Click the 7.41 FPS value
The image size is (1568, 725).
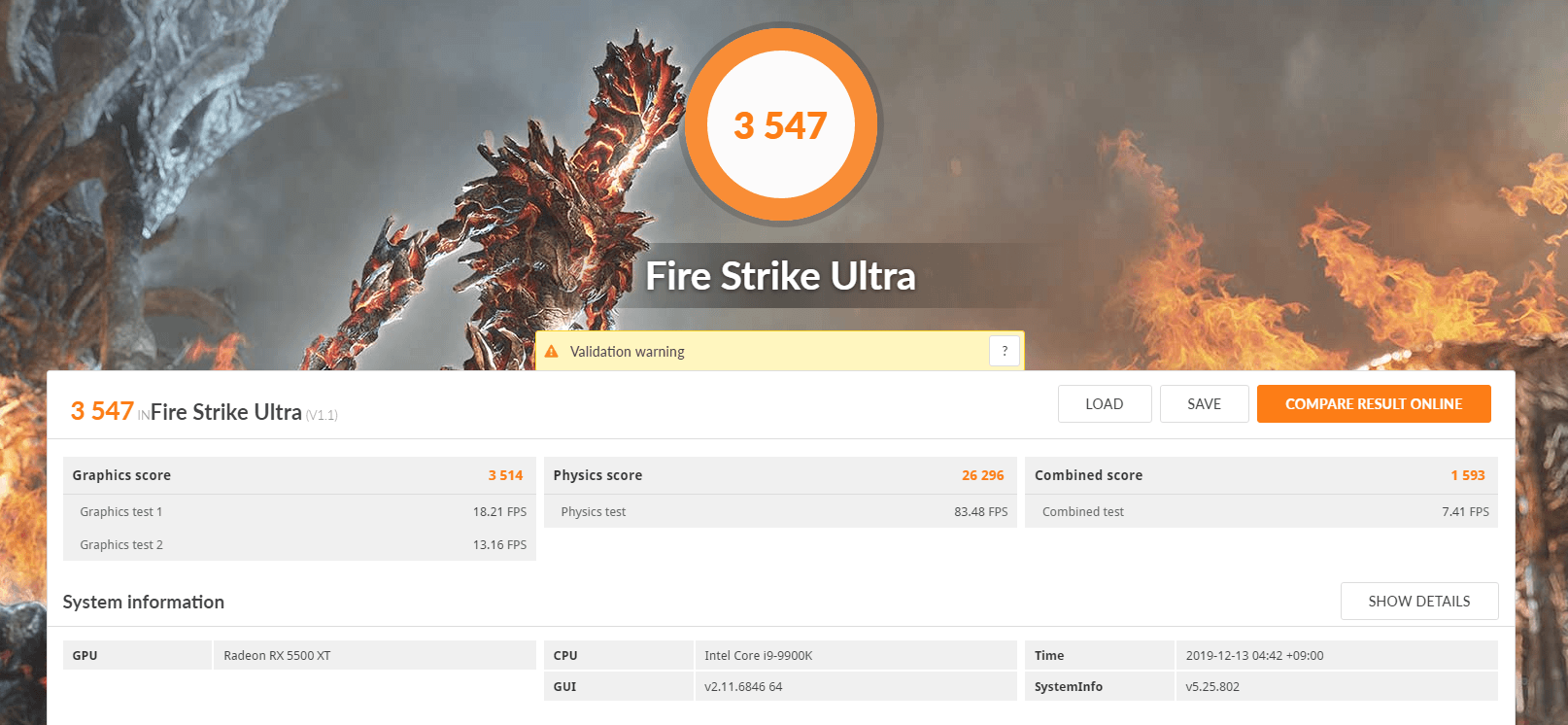pos(1465,512)
